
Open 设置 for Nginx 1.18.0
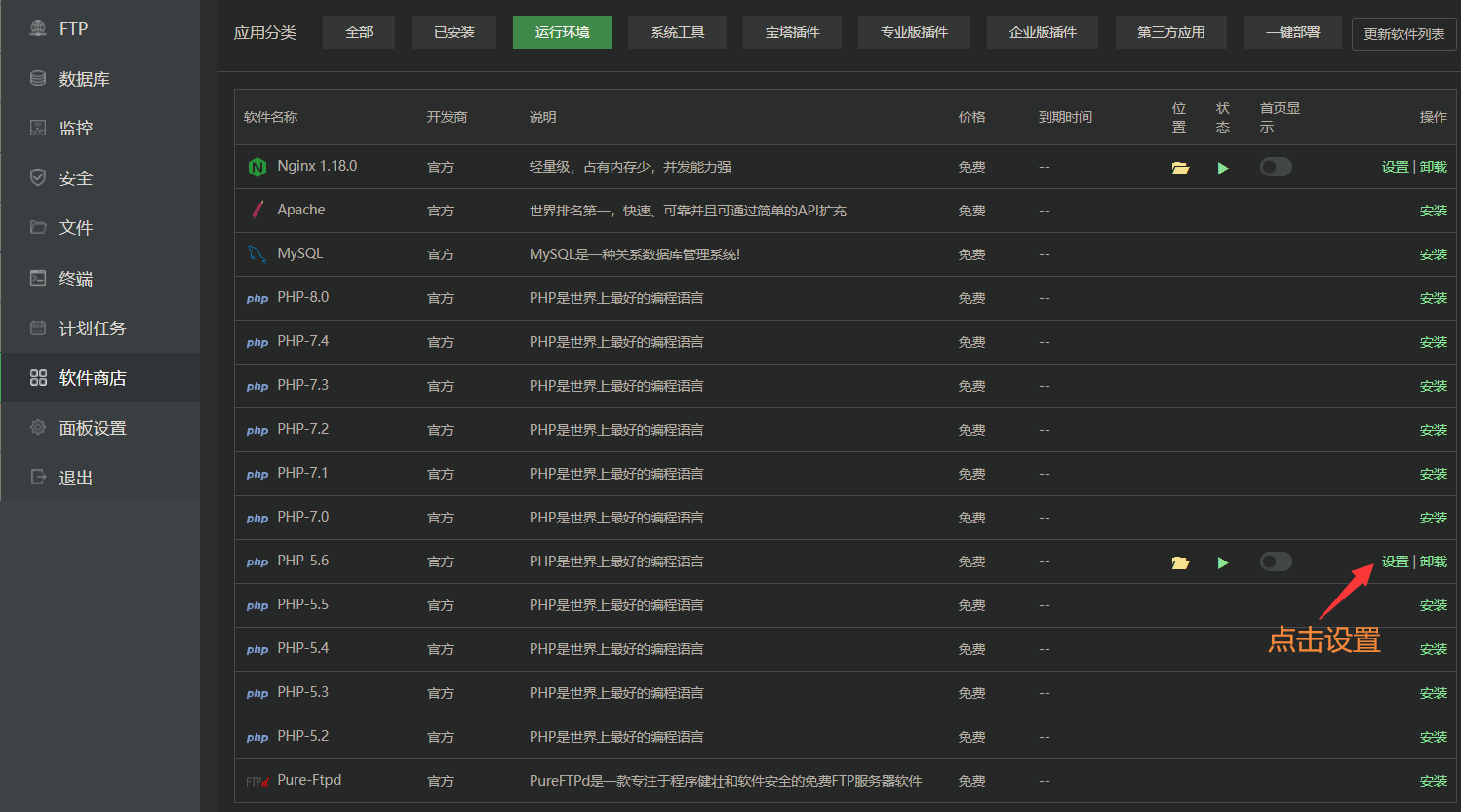1396,167
